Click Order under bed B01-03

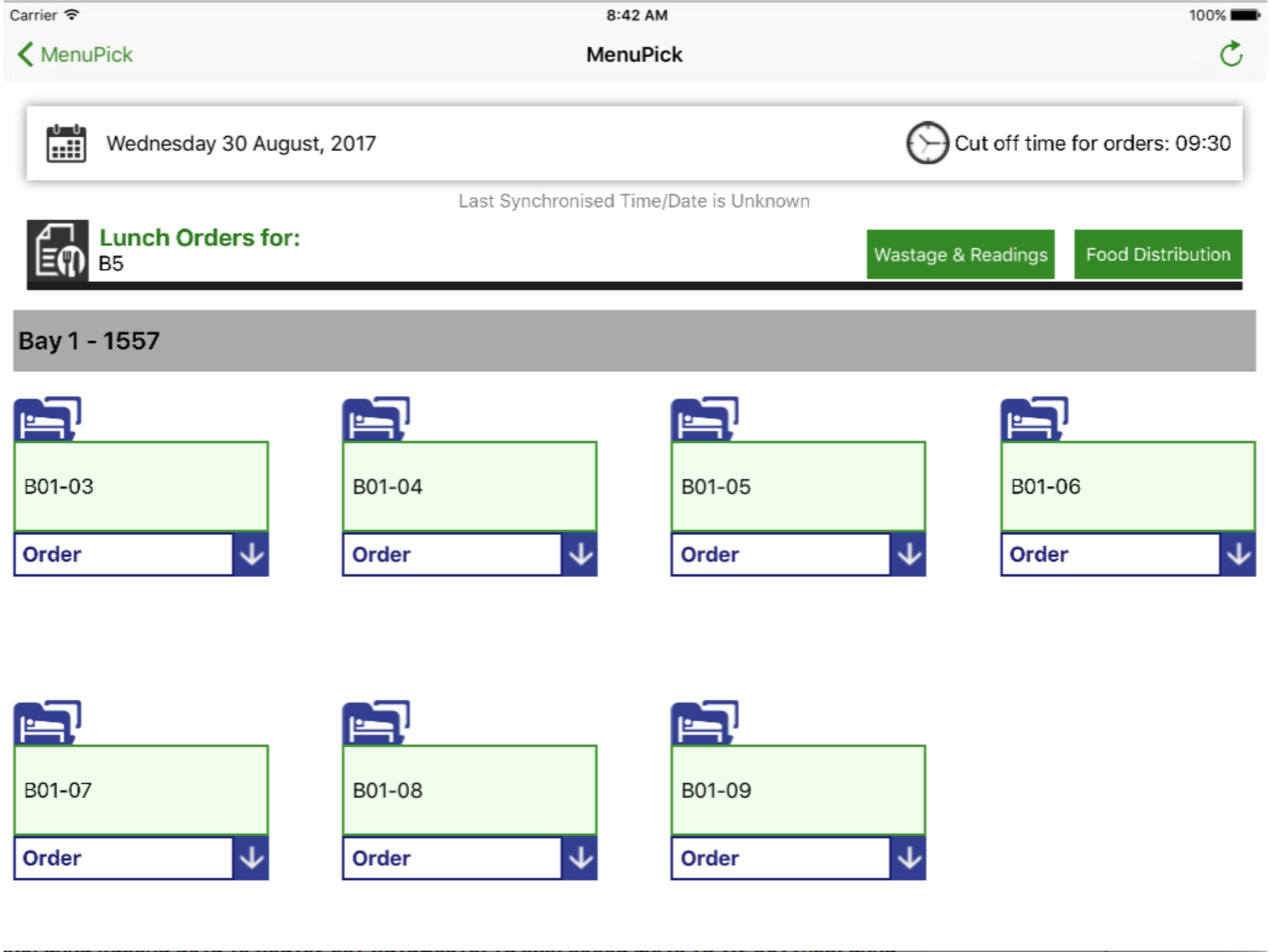124,555
